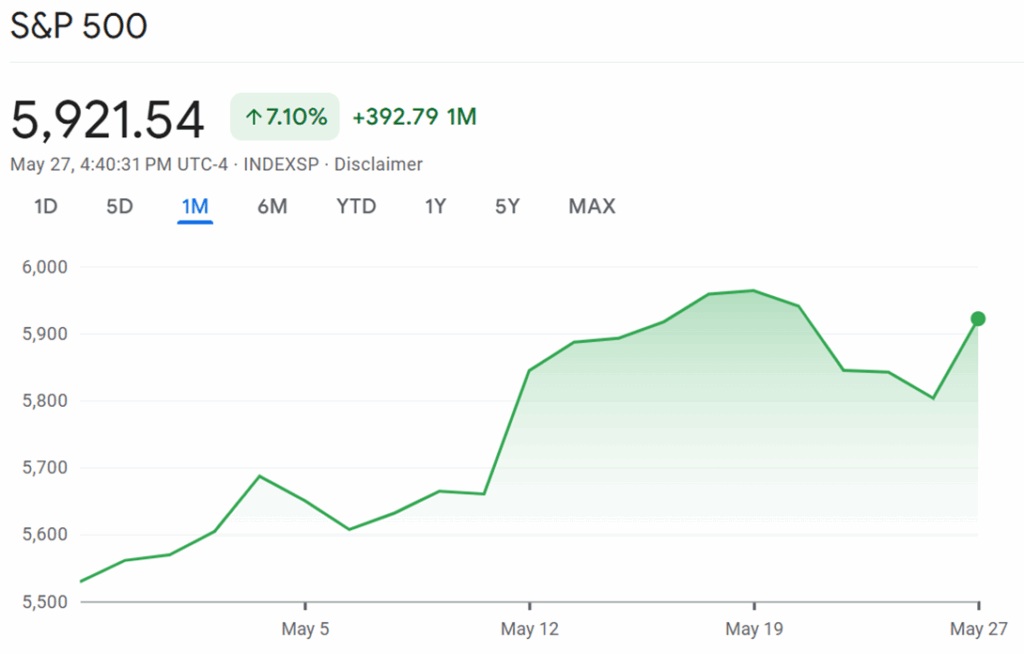1024x654 pixels.
Task: Click the 5,700 y-axis label
Action: tap(45, 468)
